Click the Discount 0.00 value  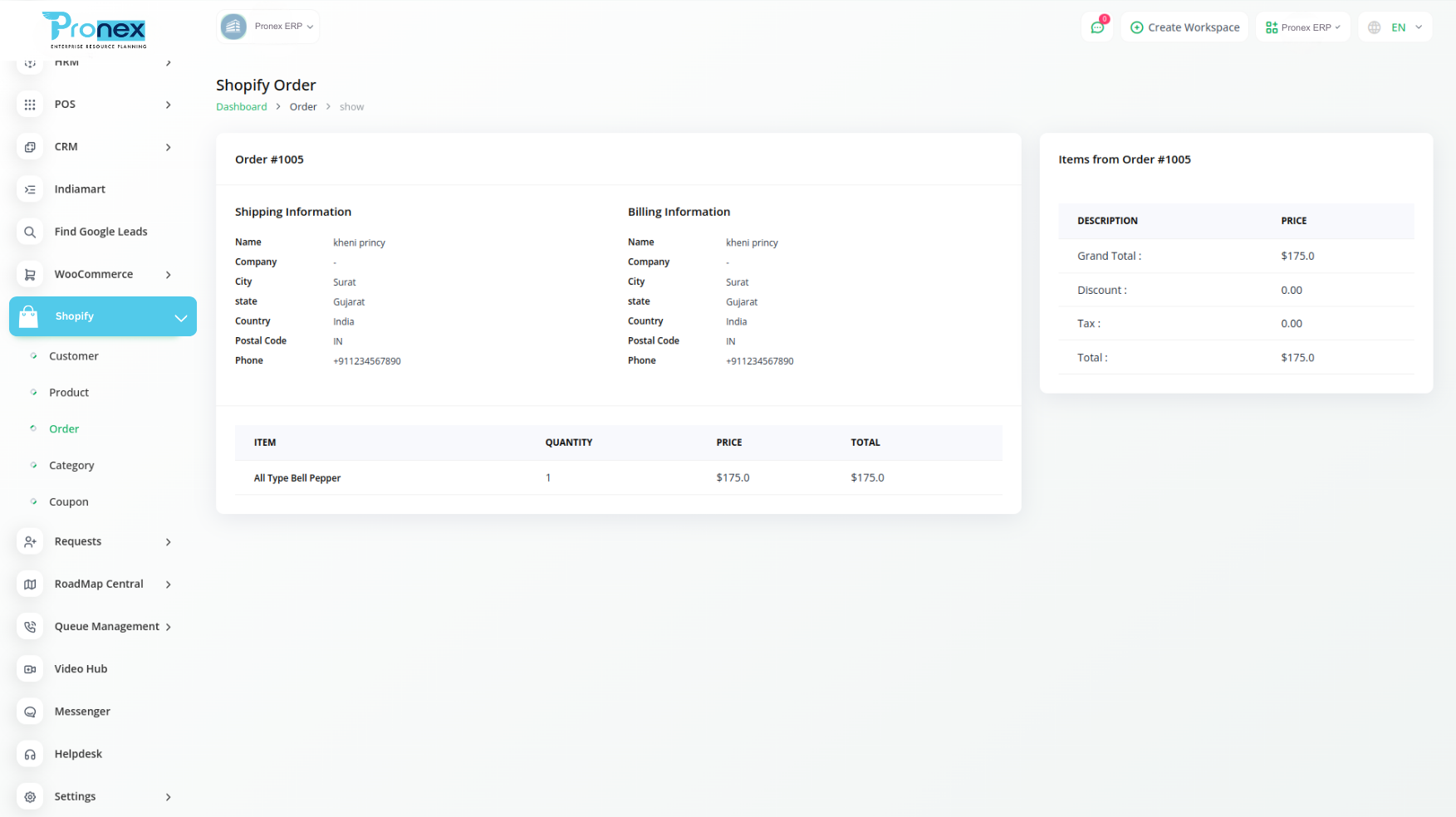click(1292, 290)
